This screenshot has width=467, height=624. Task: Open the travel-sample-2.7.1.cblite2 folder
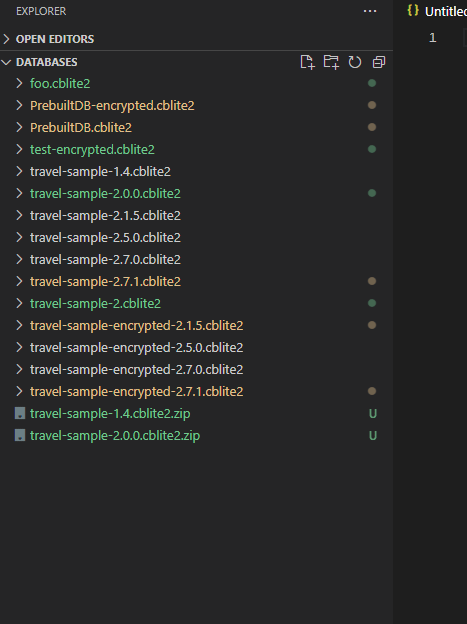(106, 282)
